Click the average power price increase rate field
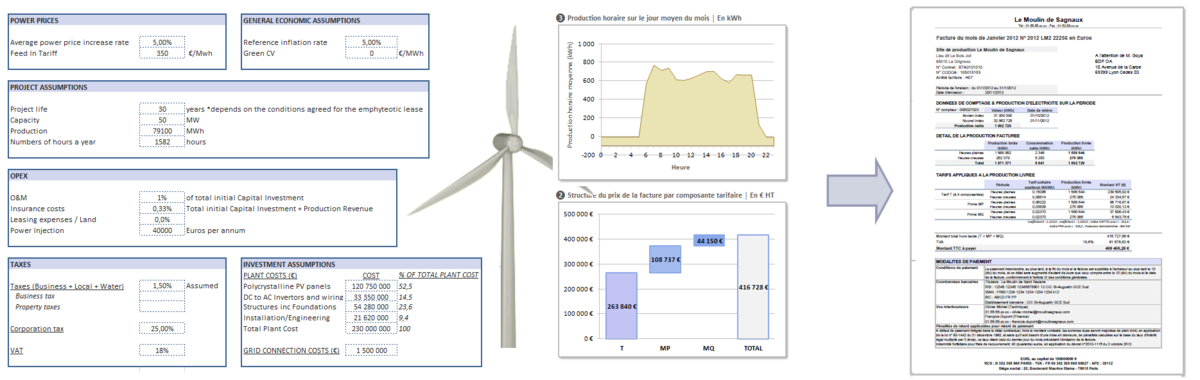Screen dimensions: 1200x380 162,42
